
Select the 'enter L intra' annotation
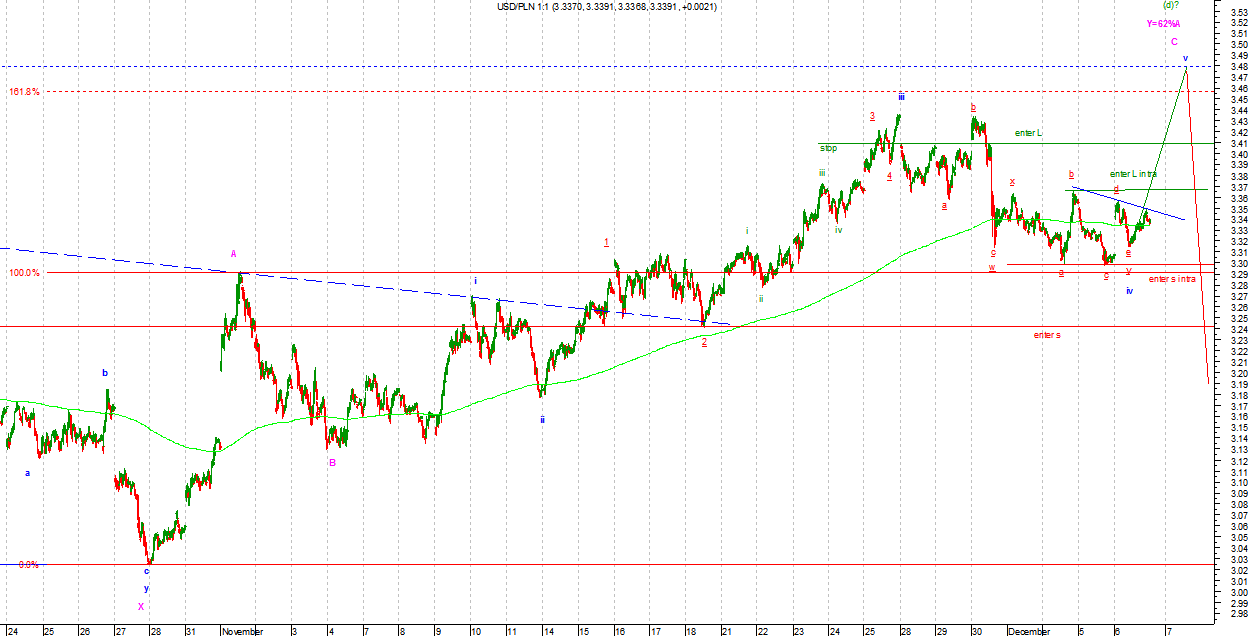(1133, 174)
